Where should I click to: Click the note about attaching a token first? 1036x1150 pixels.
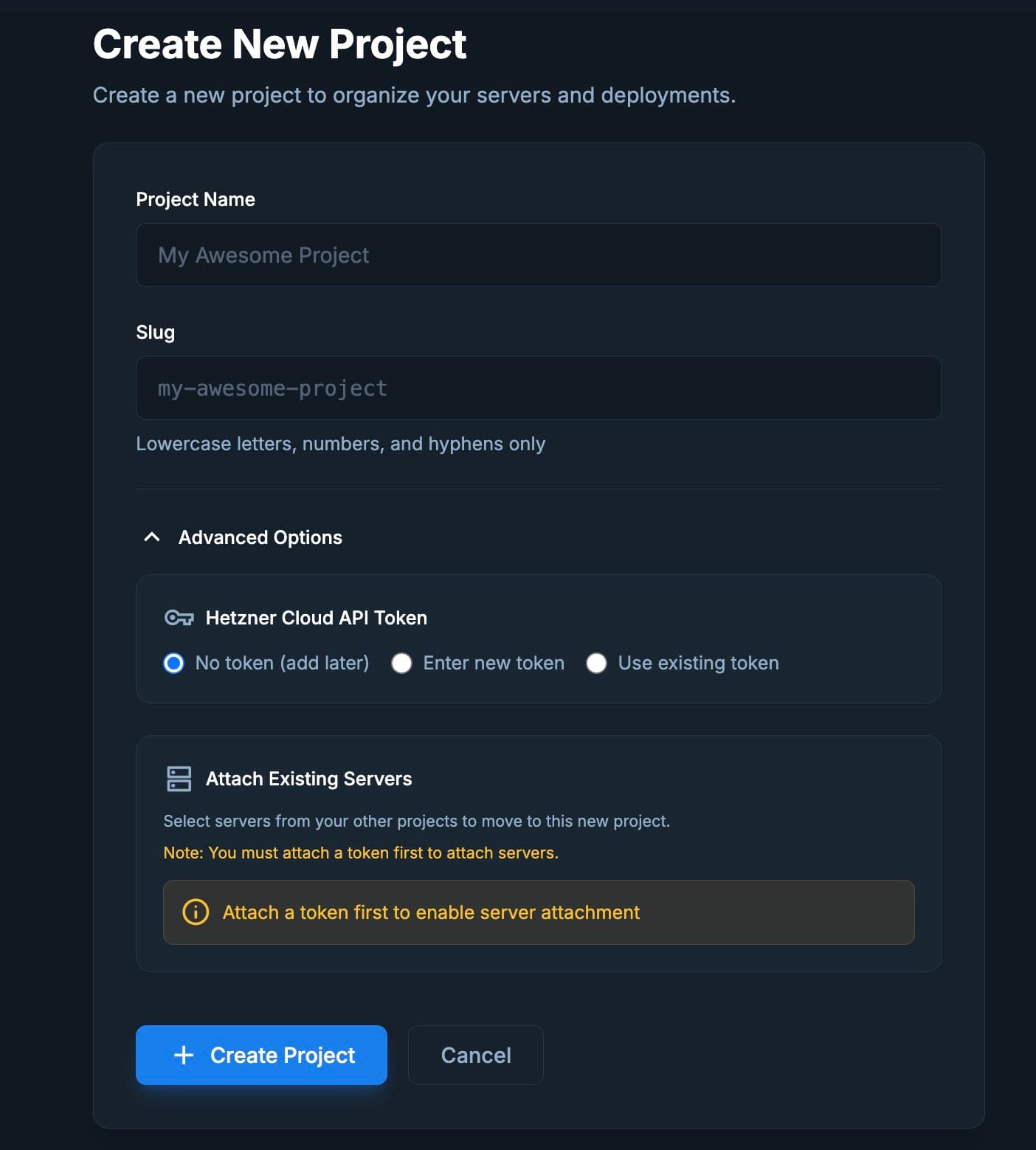[x=361, y=853]
